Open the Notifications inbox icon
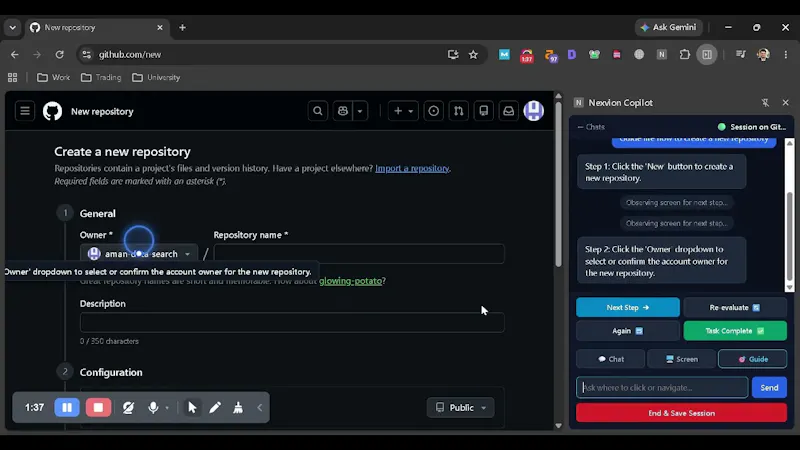 [508, 111]
